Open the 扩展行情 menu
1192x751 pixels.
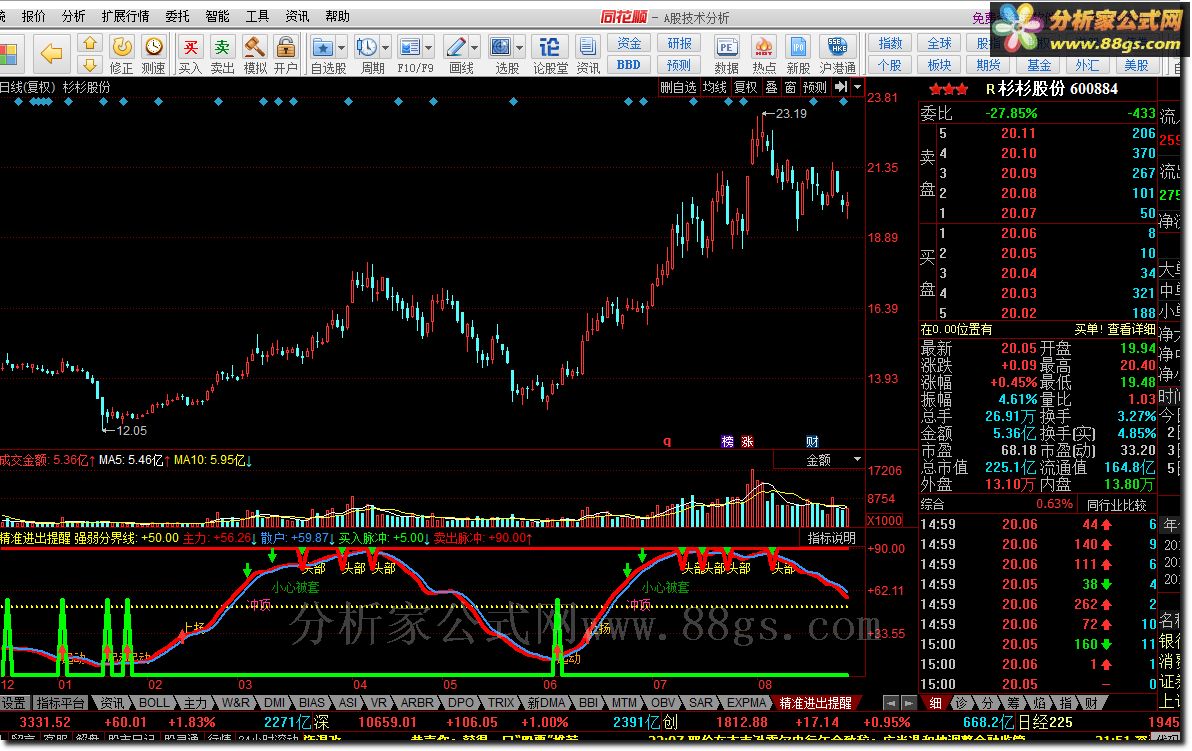tap(125, 16)
